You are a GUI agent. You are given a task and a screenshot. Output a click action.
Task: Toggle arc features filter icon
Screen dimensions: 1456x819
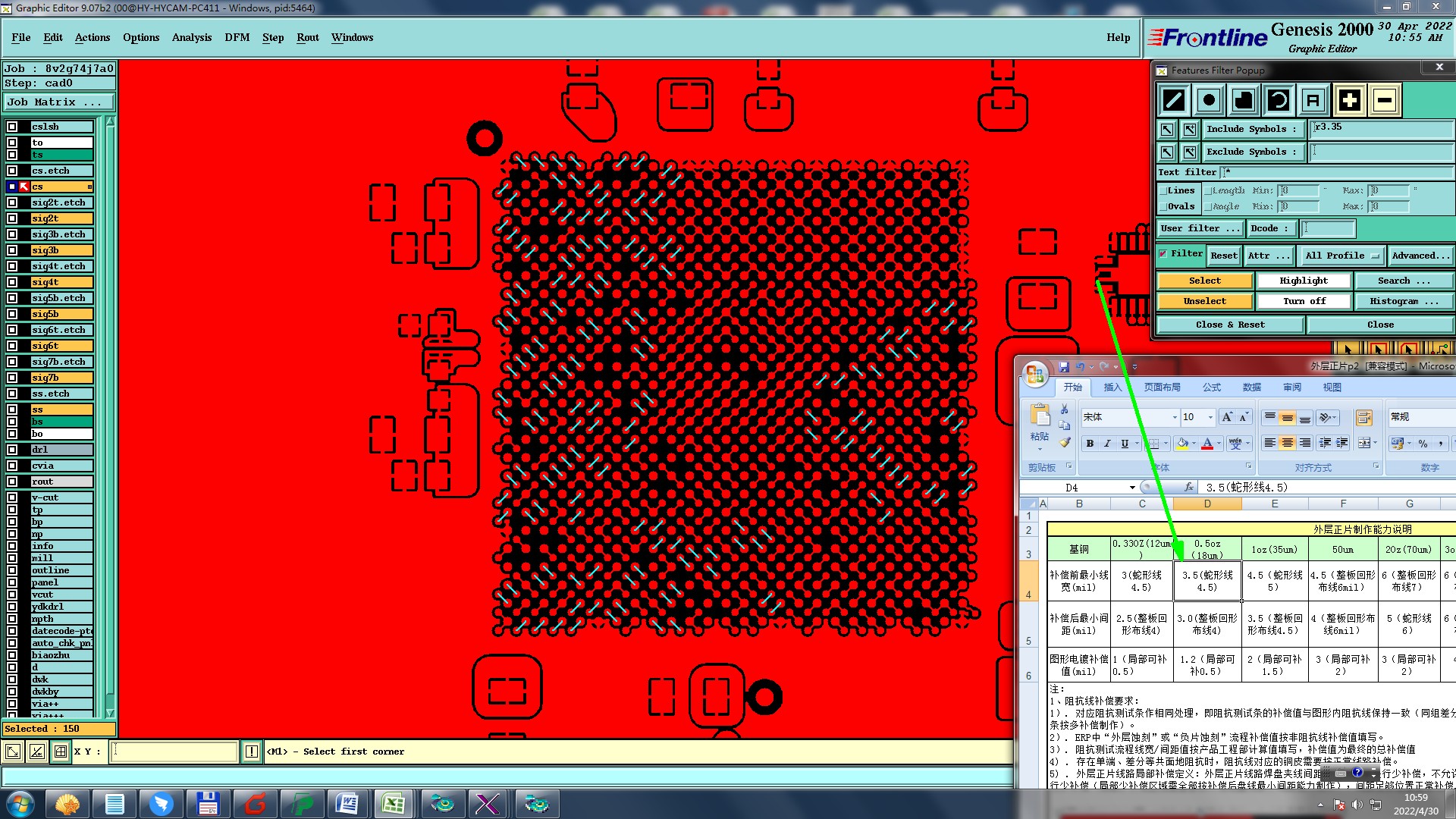[1279, 100]
